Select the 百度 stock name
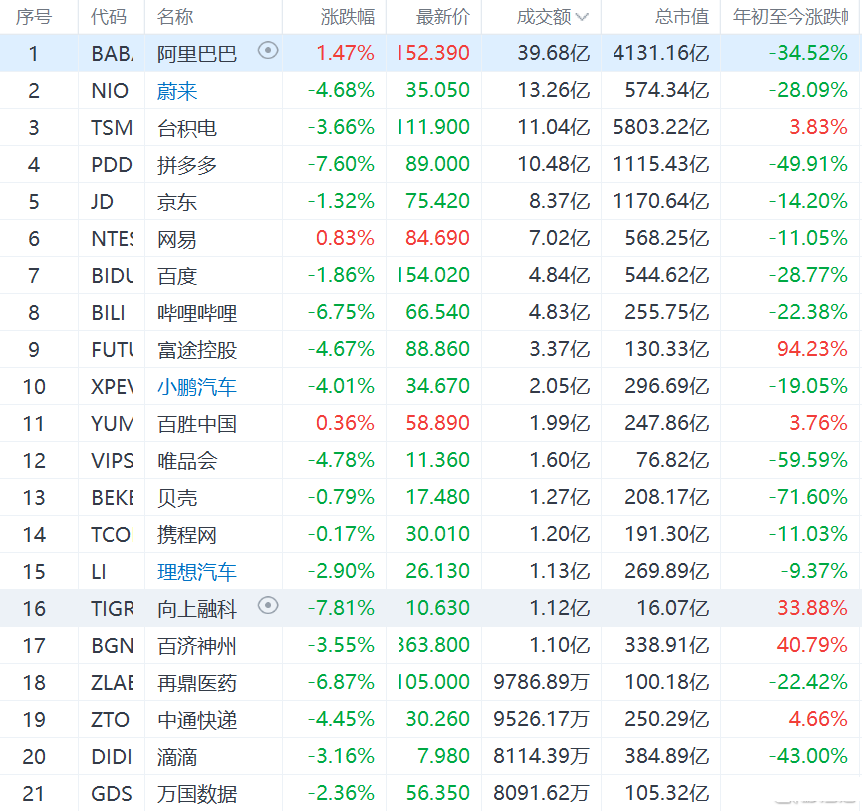The image size is (862, 811). 177,276
